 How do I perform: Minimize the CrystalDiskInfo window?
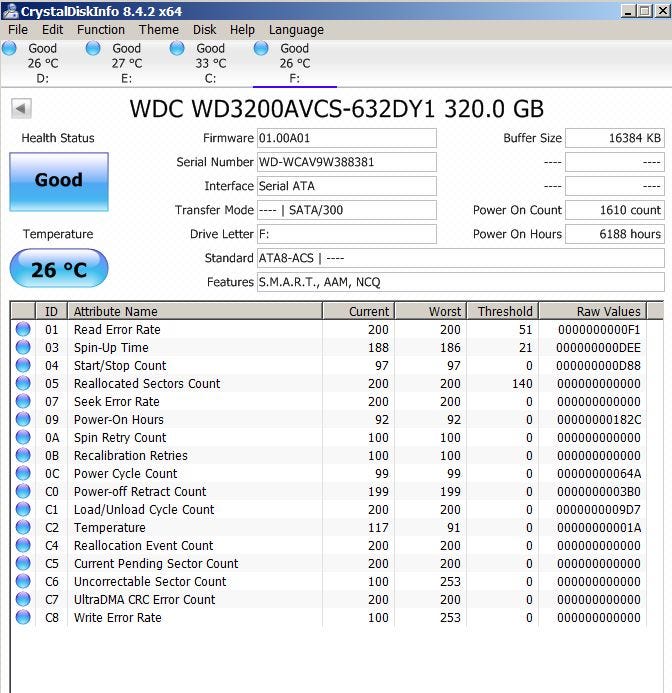pyautogui.click(x=628, y=11)
